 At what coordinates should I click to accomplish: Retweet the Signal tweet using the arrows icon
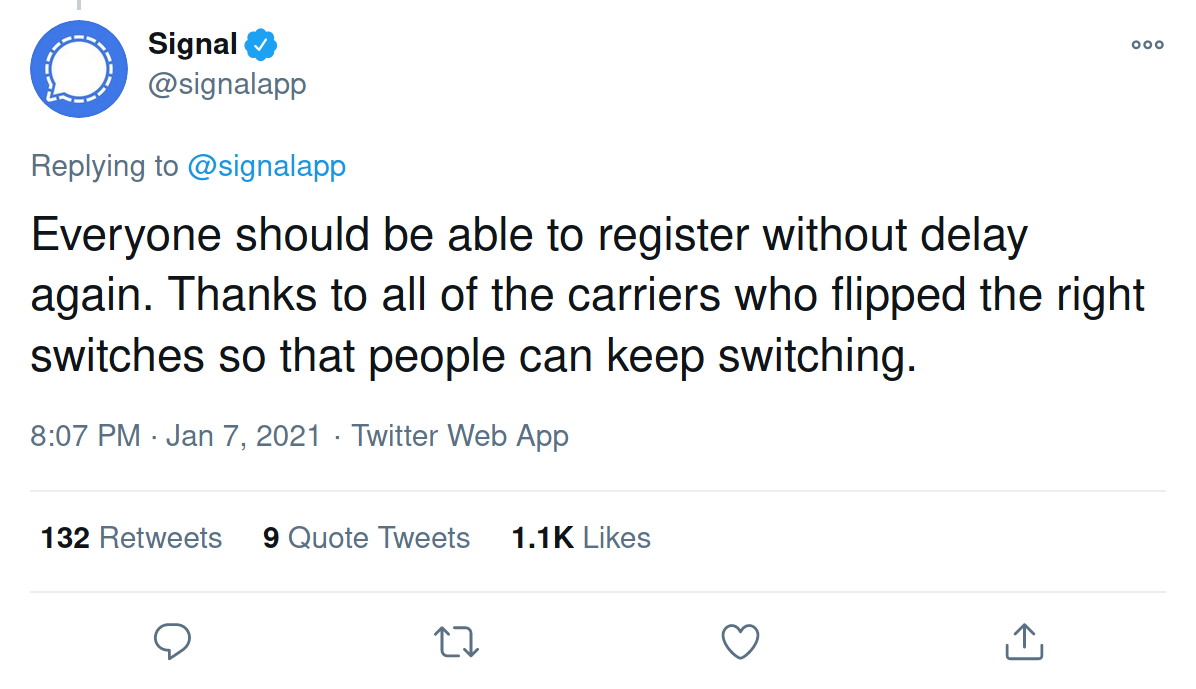[458, 641]
